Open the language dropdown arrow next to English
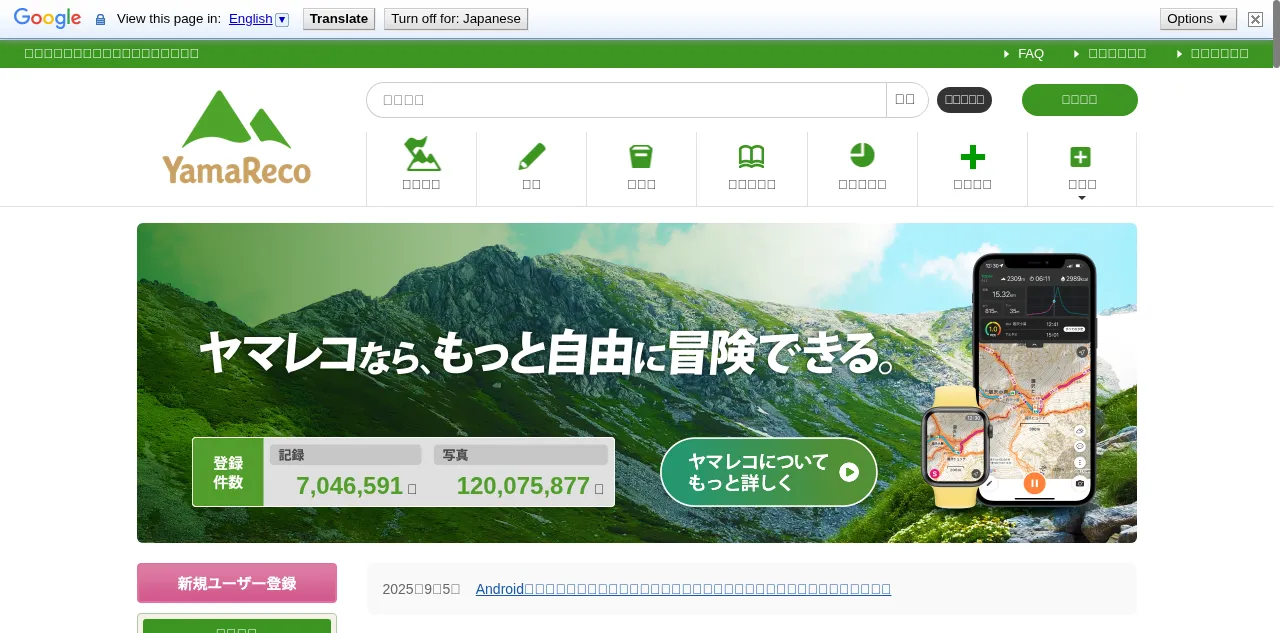 coord(282,19)
